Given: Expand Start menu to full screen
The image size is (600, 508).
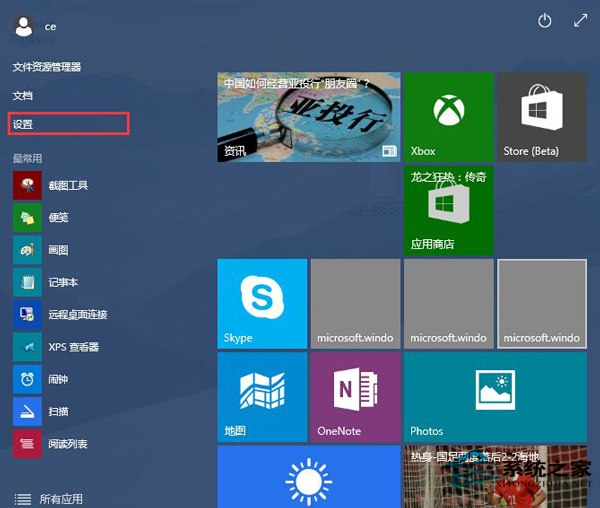Looking at the screenshot, I should 580,21.
